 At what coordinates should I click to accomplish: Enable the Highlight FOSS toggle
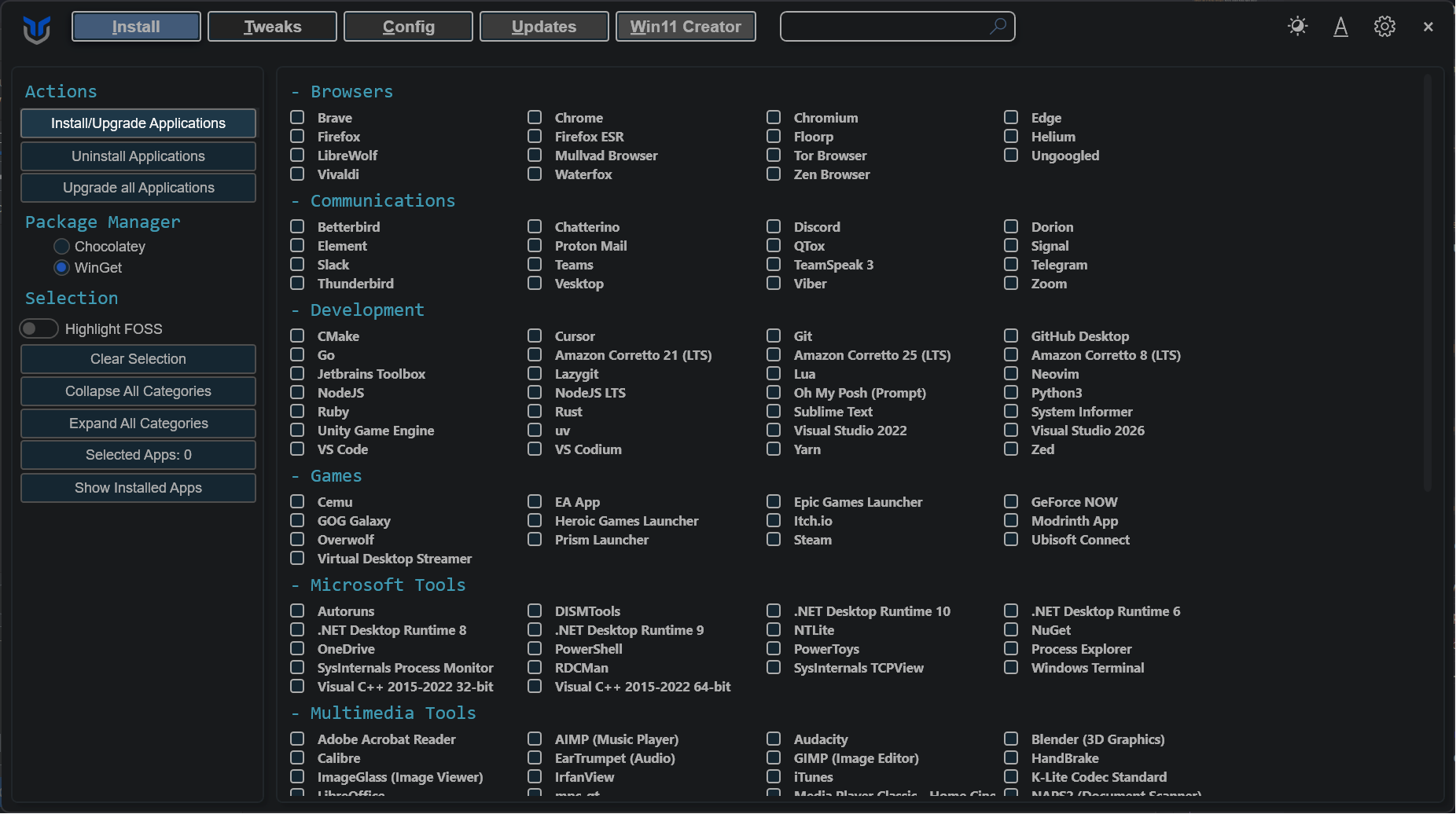tap(39, 328)
